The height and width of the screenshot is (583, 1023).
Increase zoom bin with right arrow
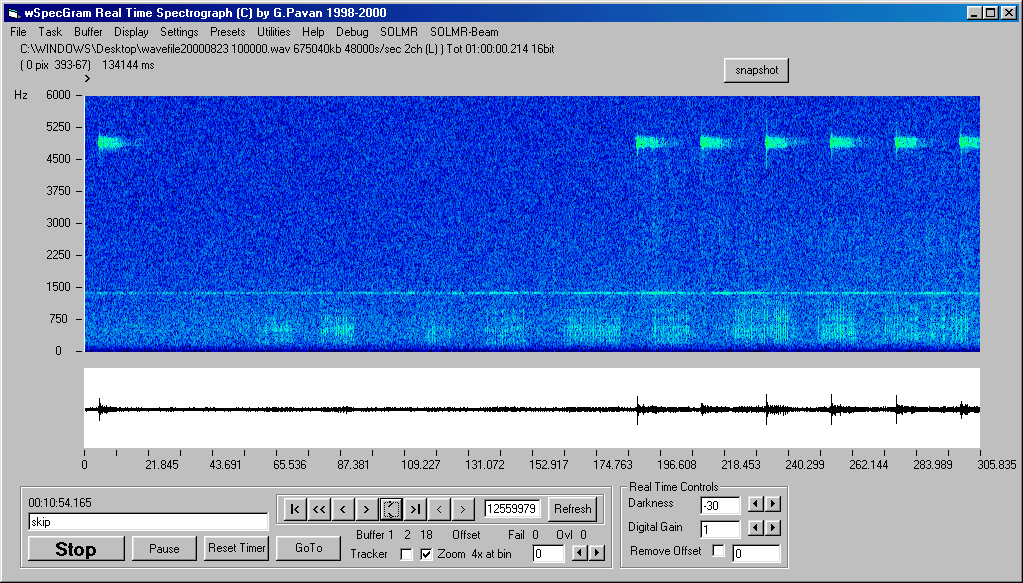tap(597, 553)
